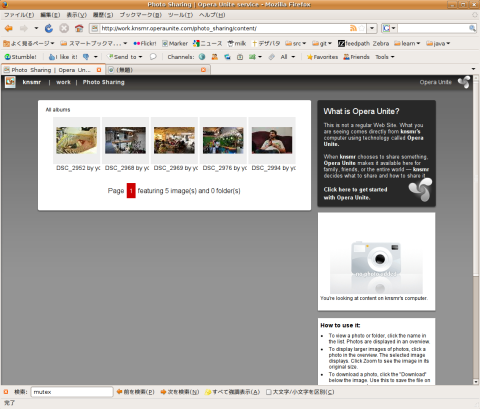Click the RSS feed icon in address bar
Viewport: 480px width, 409px height.
353,28
